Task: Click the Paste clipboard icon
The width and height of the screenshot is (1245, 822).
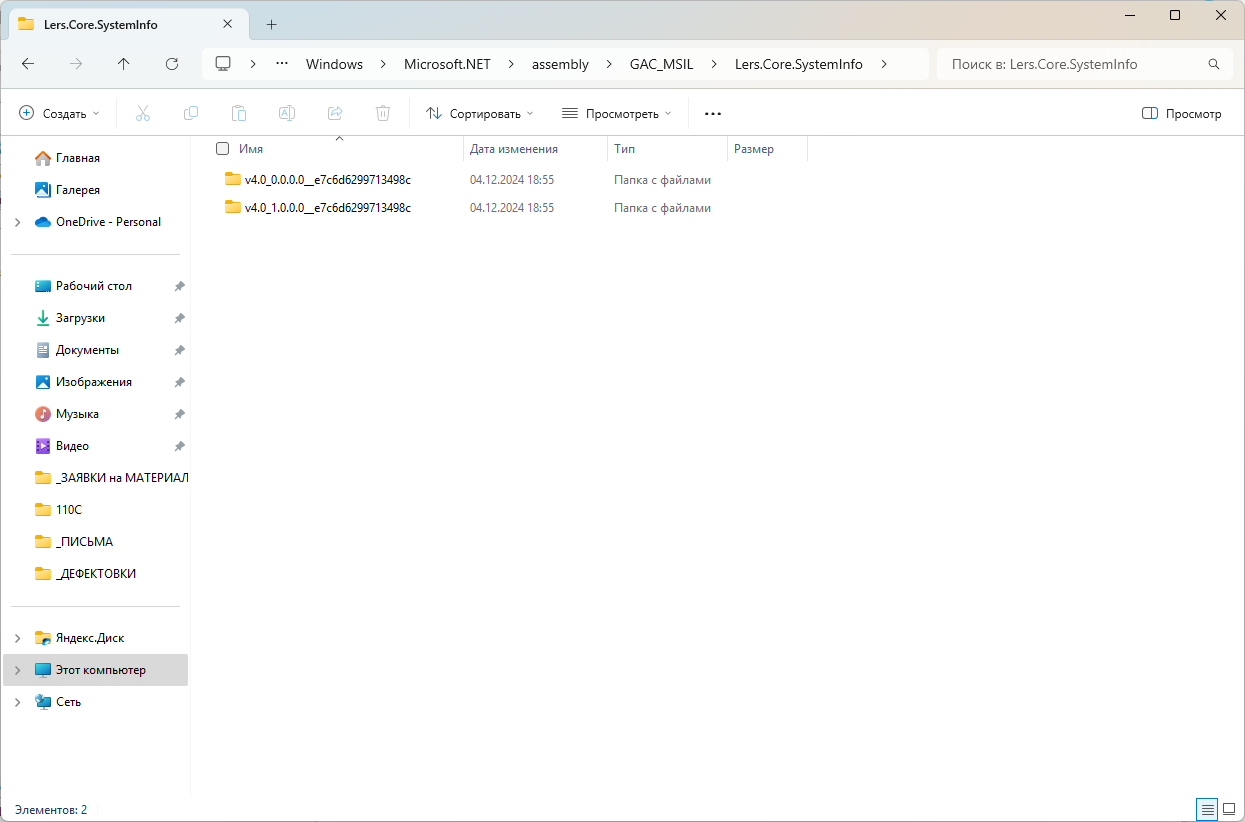Action: coord(238,114)
